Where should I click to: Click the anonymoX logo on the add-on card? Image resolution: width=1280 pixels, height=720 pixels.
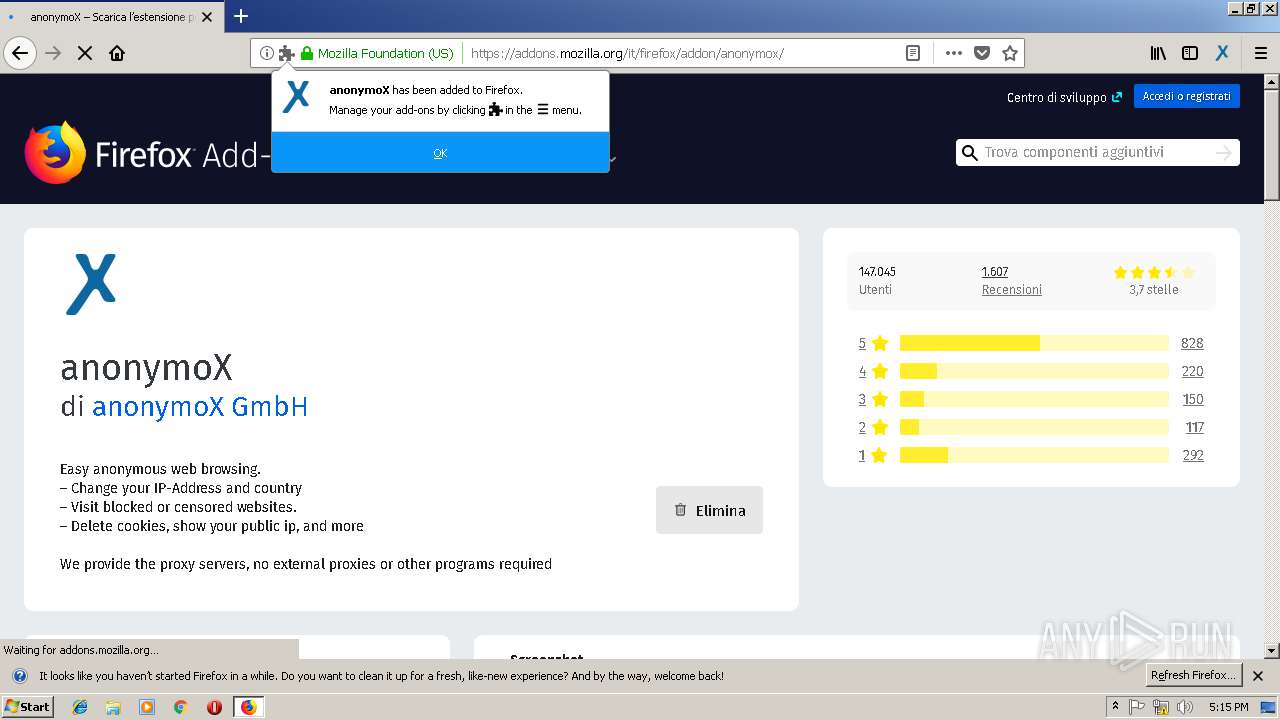[x=91, y=284]
